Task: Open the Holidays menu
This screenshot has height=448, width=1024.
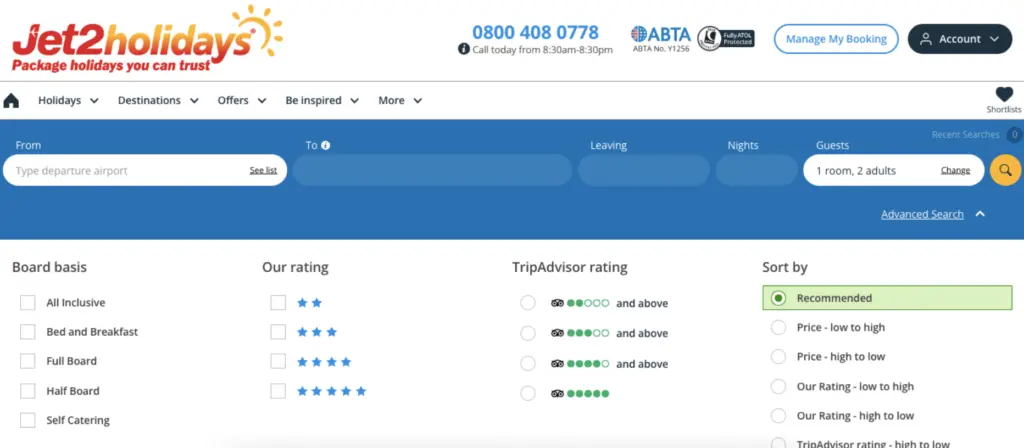Action: (68, 101)
